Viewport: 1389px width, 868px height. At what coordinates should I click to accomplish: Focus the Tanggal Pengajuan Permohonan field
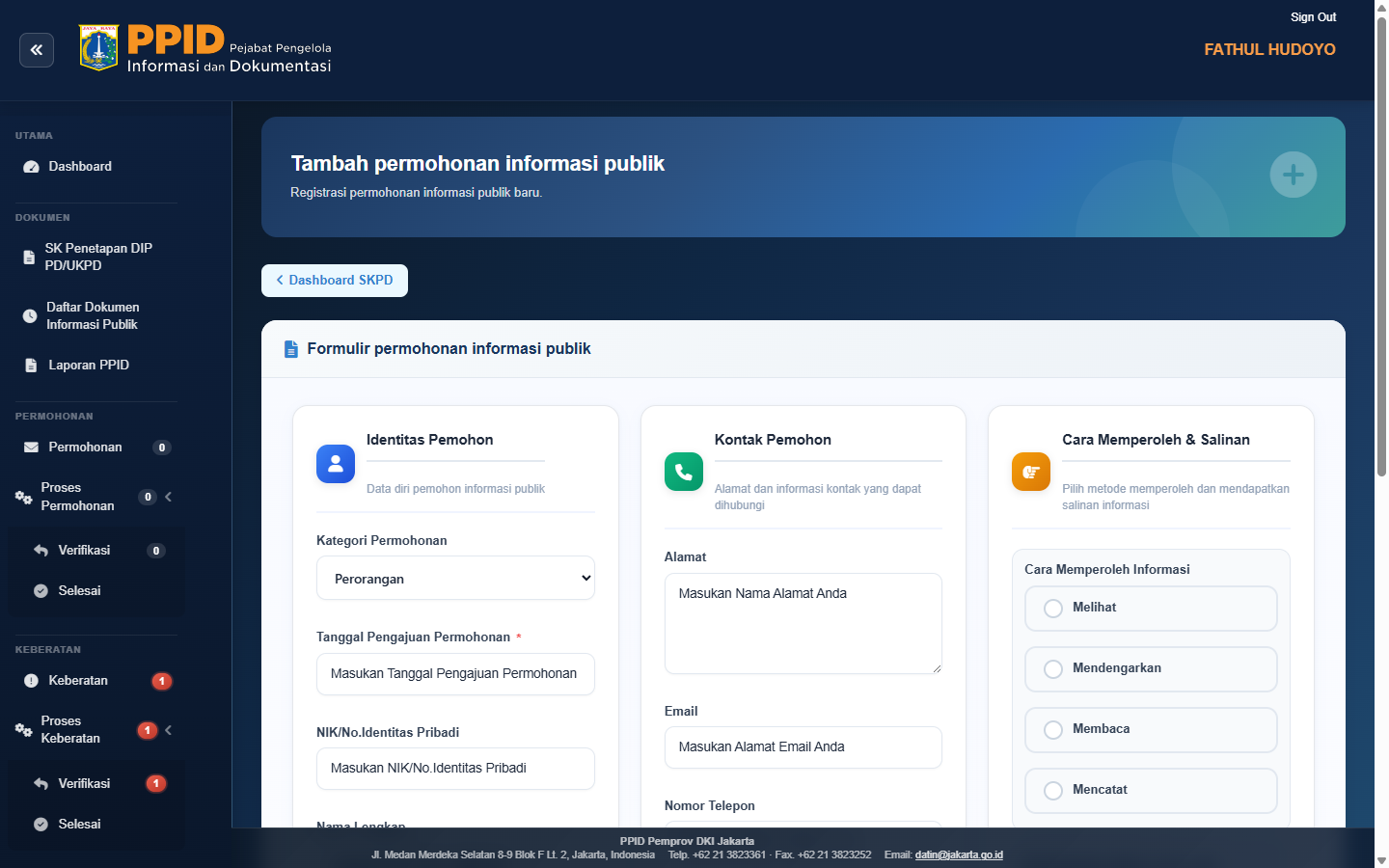click(455, 673)
